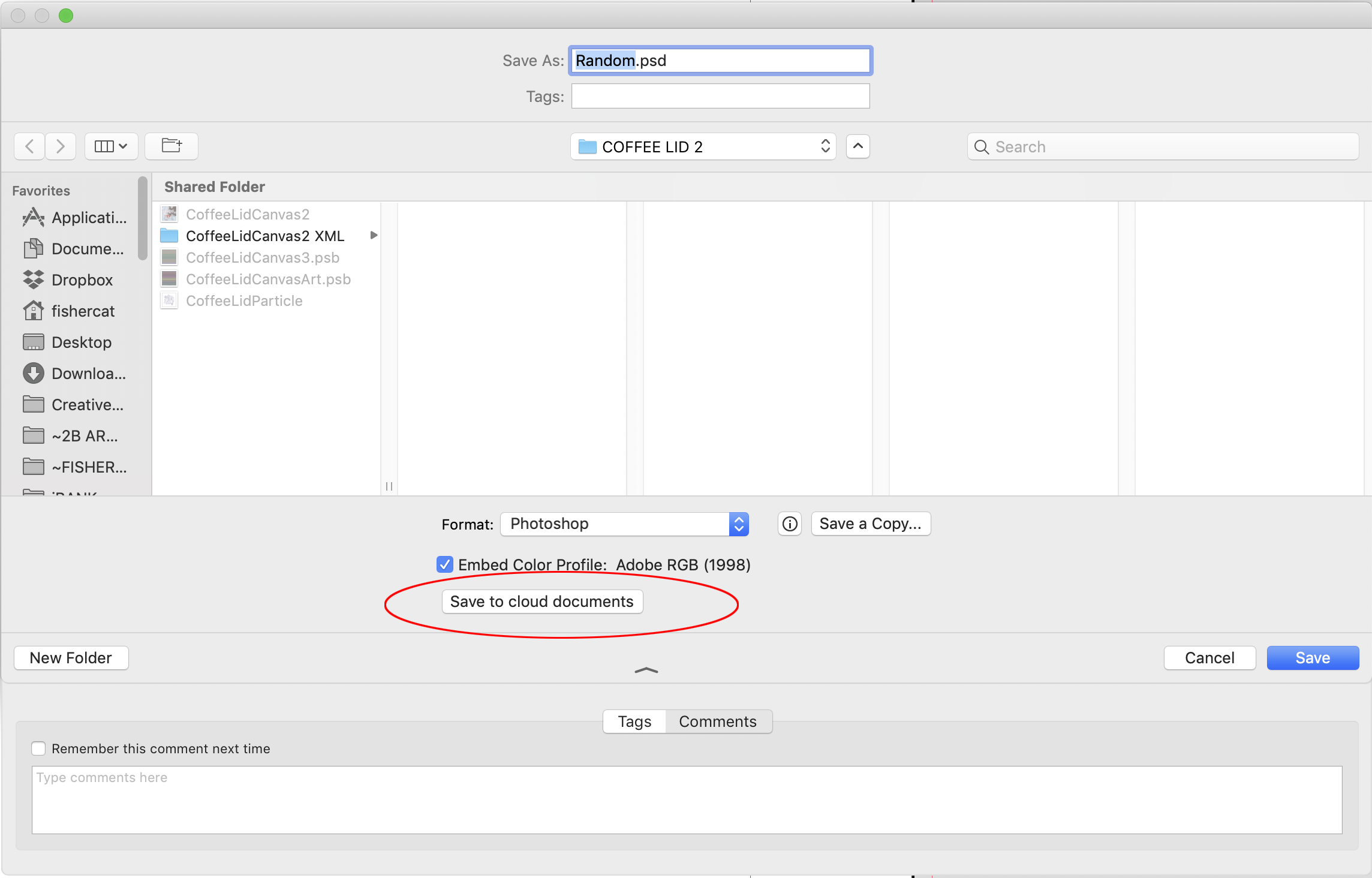The width and height of the screenshot is (1372, 878).
Task: Click the Save a Copy button
Action: [867, 523]
